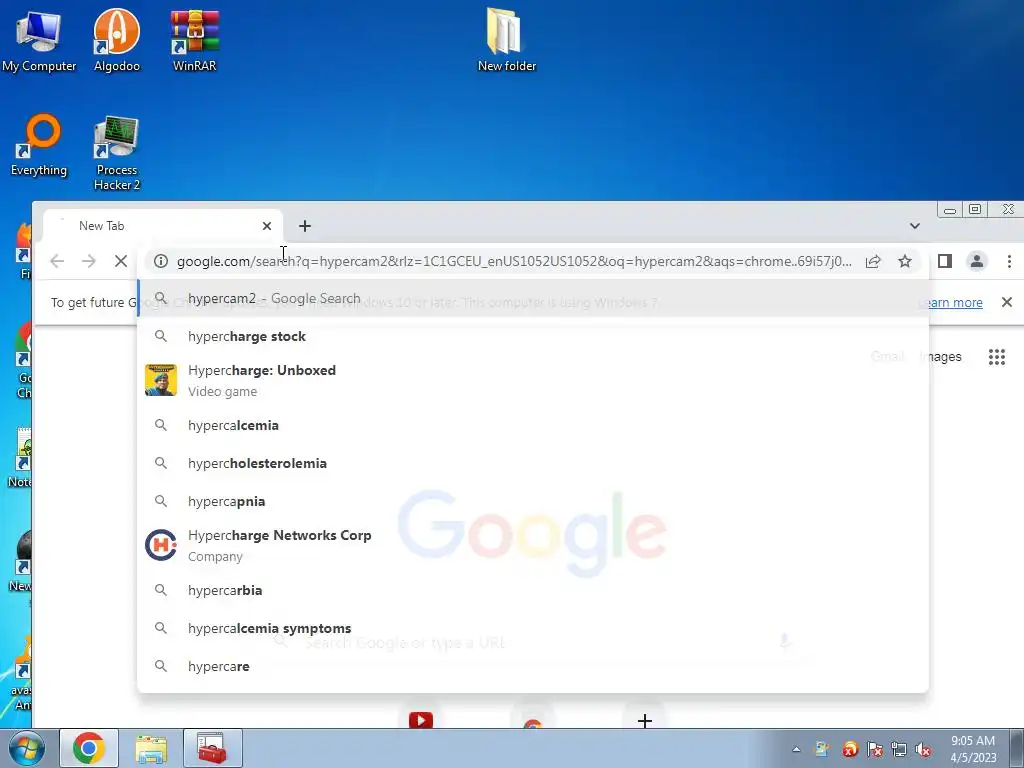Open the Action Center flag icon
1024x768 pixels.
click(874, 749)
